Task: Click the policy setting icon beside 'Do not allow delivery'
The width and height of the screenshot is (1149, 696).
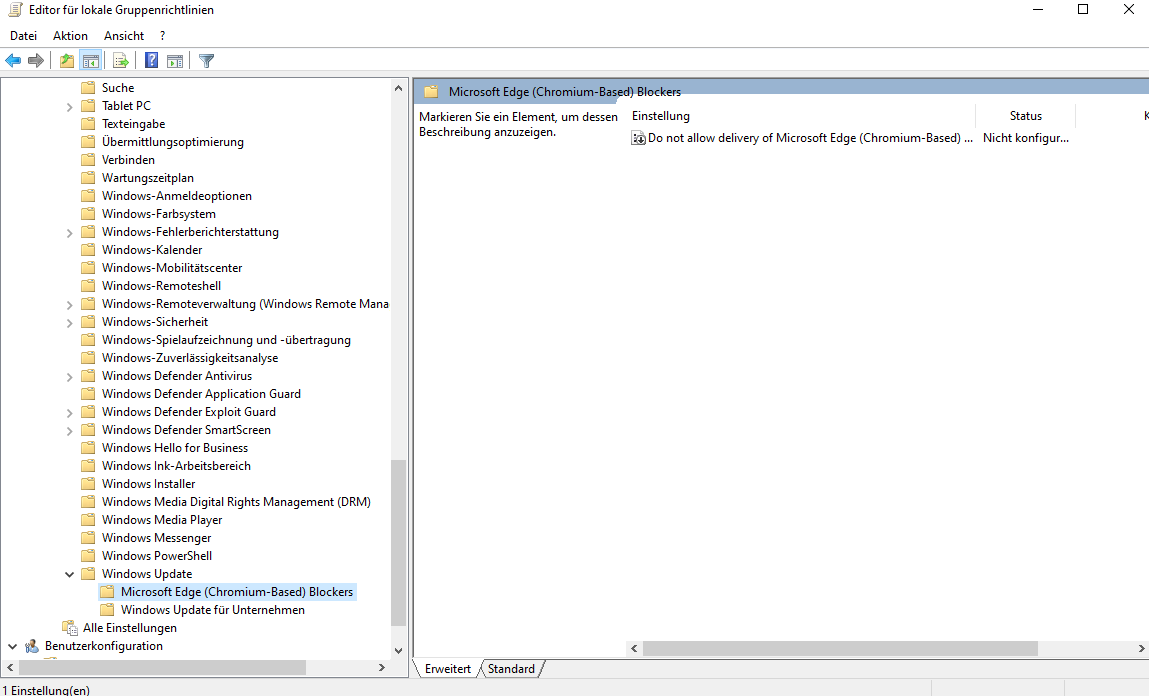Action: [x=638, y=138]
